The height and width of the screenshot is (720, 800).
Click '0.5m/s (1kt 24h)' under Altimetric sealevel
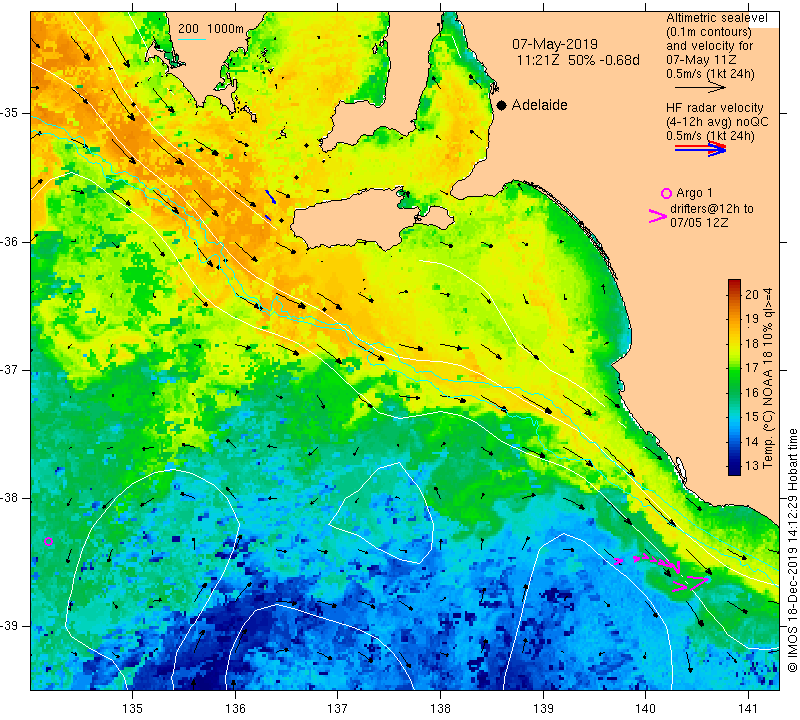point(710,74)
